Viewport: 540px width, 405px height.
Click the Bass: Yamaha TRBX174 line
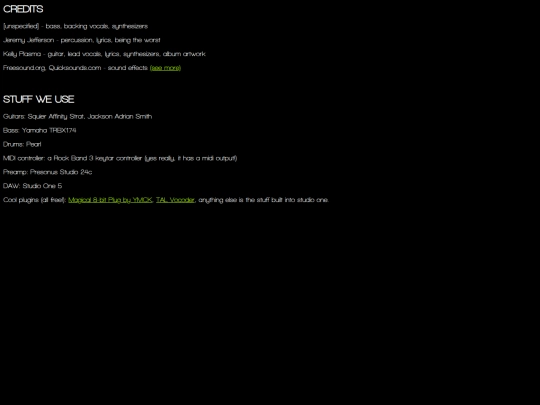(x=40, y=130)
